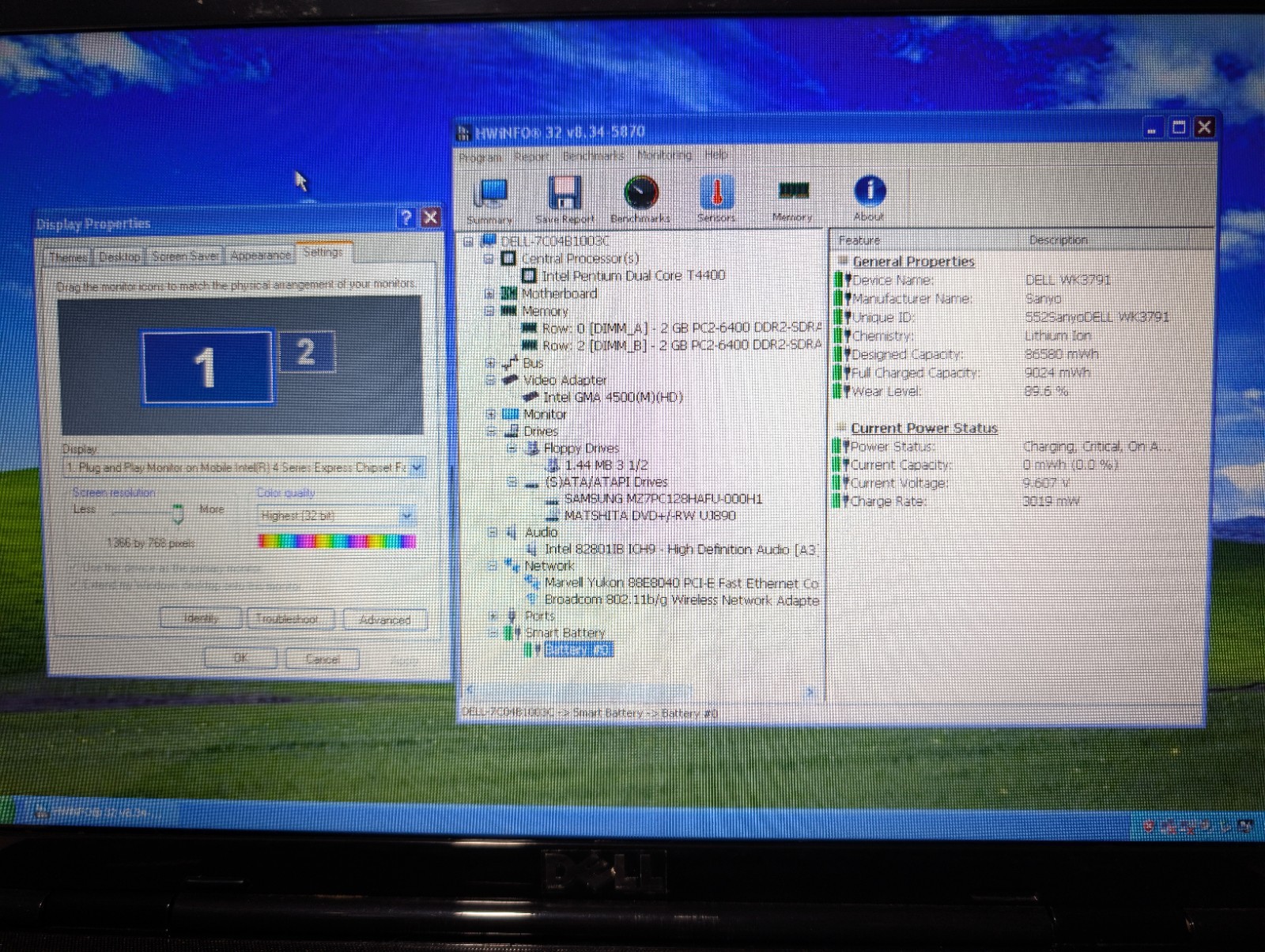Select the Motherboard node icon

coord(509,293)
